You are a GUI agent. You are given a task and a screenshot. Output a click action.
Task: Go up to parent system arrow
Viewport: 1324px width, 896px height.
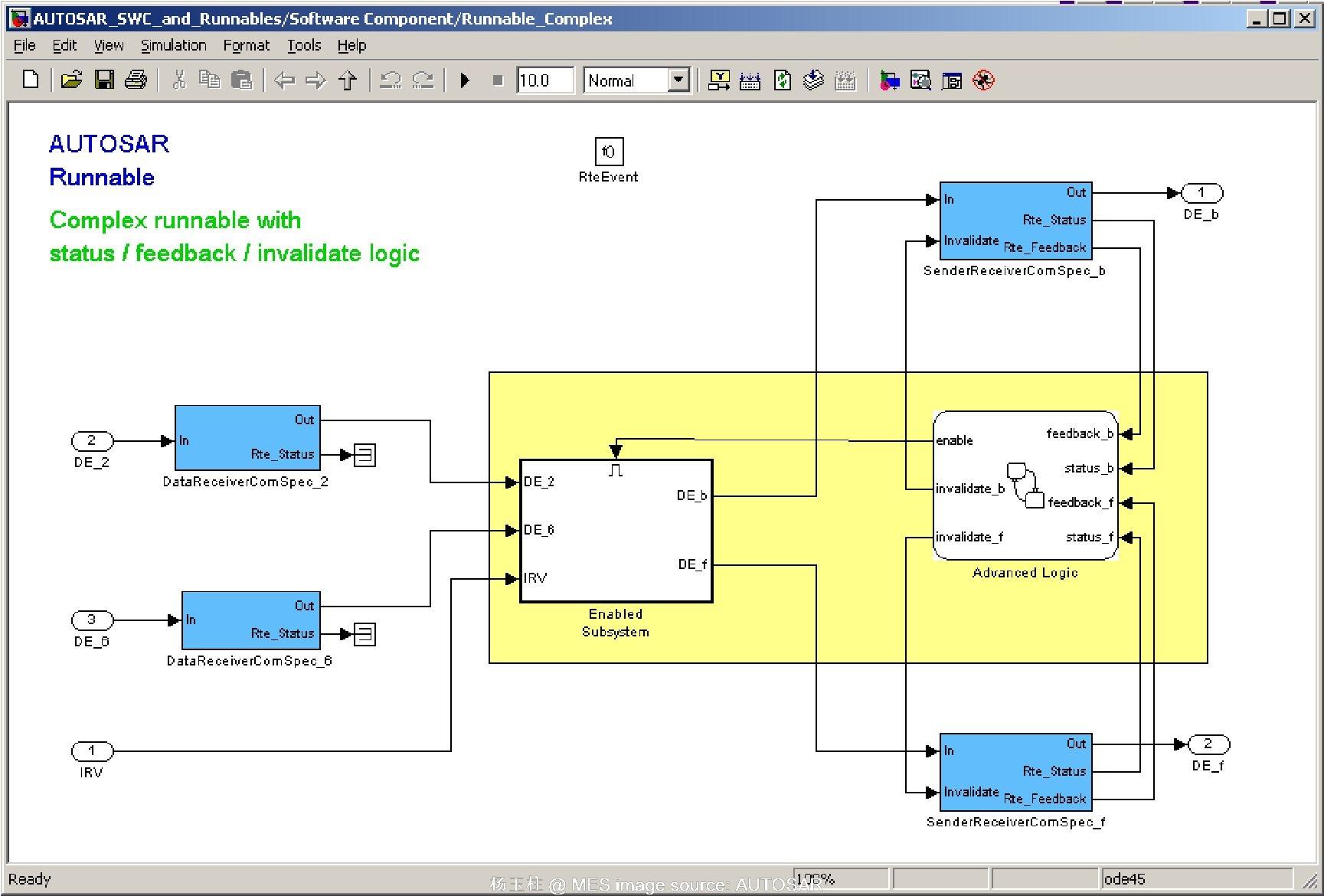pos(348,80)
